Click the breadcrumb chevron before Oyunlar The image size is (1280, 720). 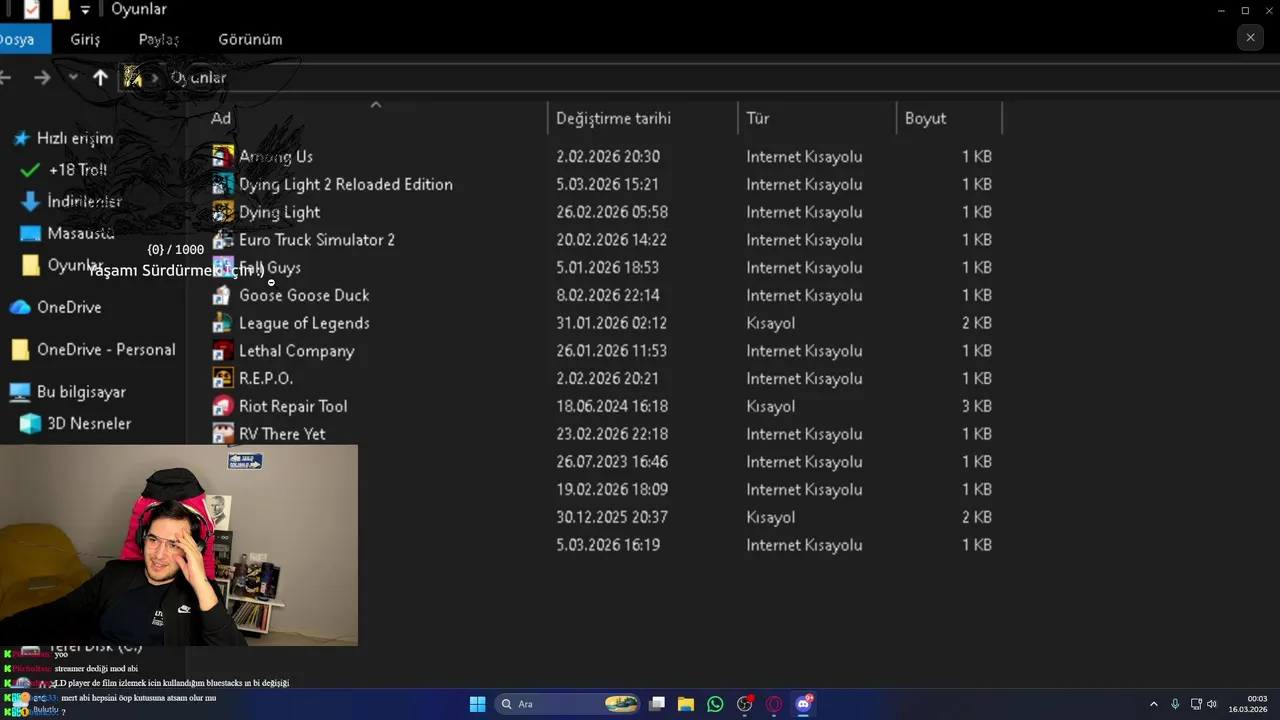coord(156,78)
